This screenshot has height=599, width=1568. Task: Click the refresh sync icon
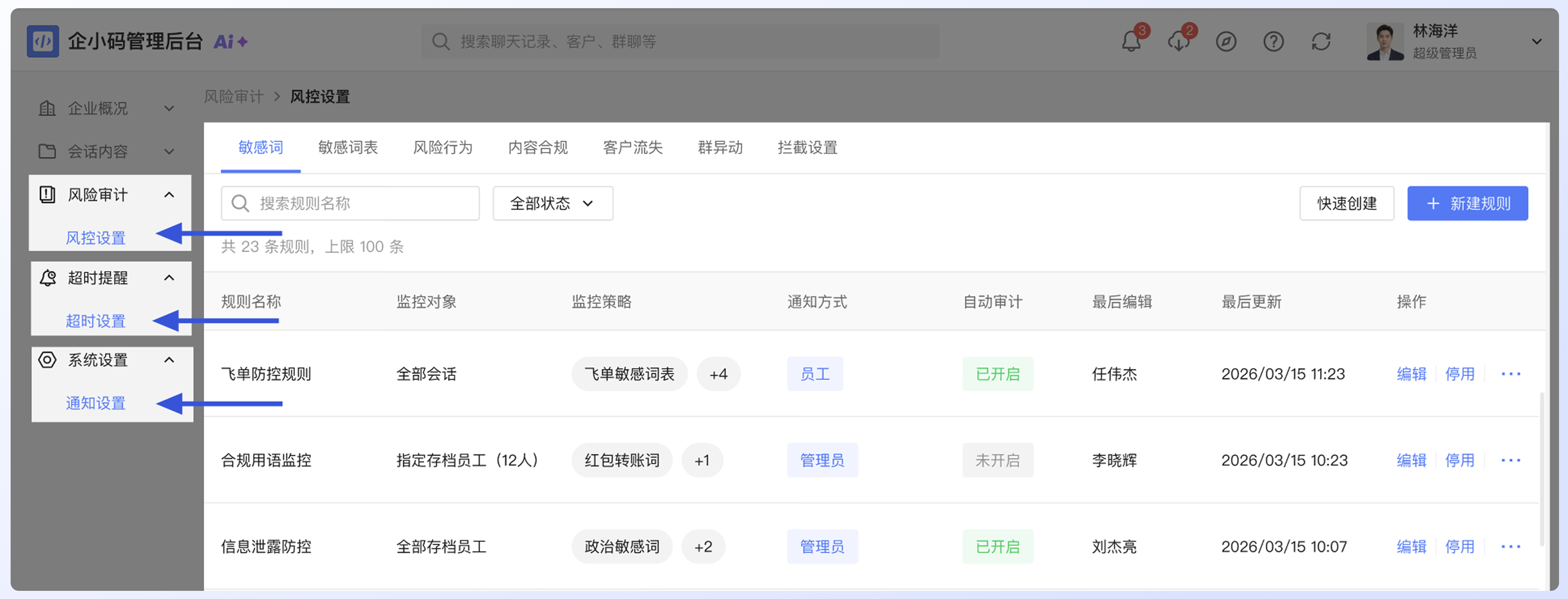(1321, 41)
